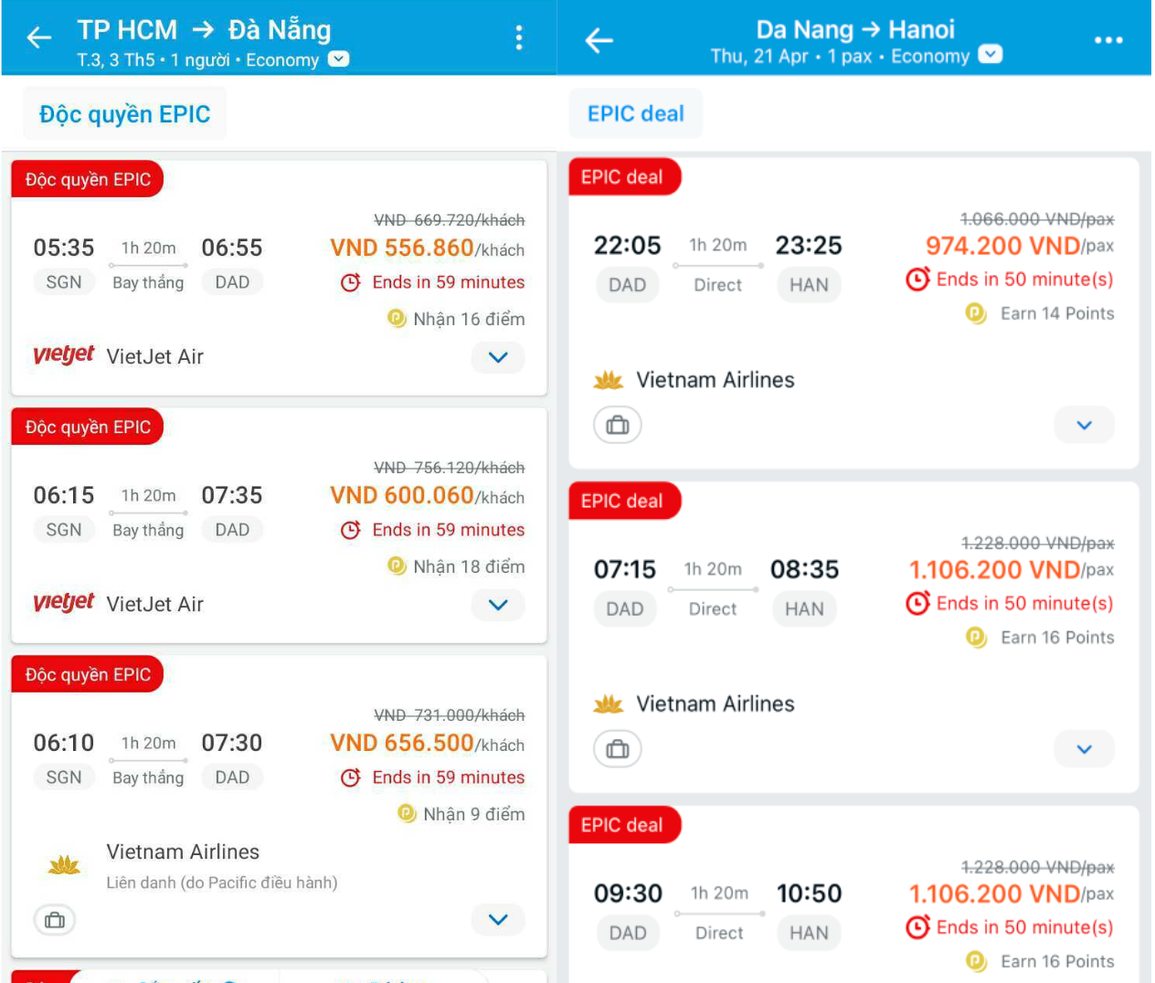1155x983 pixels.
Task: Tap baggage icon on 07:15 Vietnam Airlines flight
Action: (x=618, y=749)
